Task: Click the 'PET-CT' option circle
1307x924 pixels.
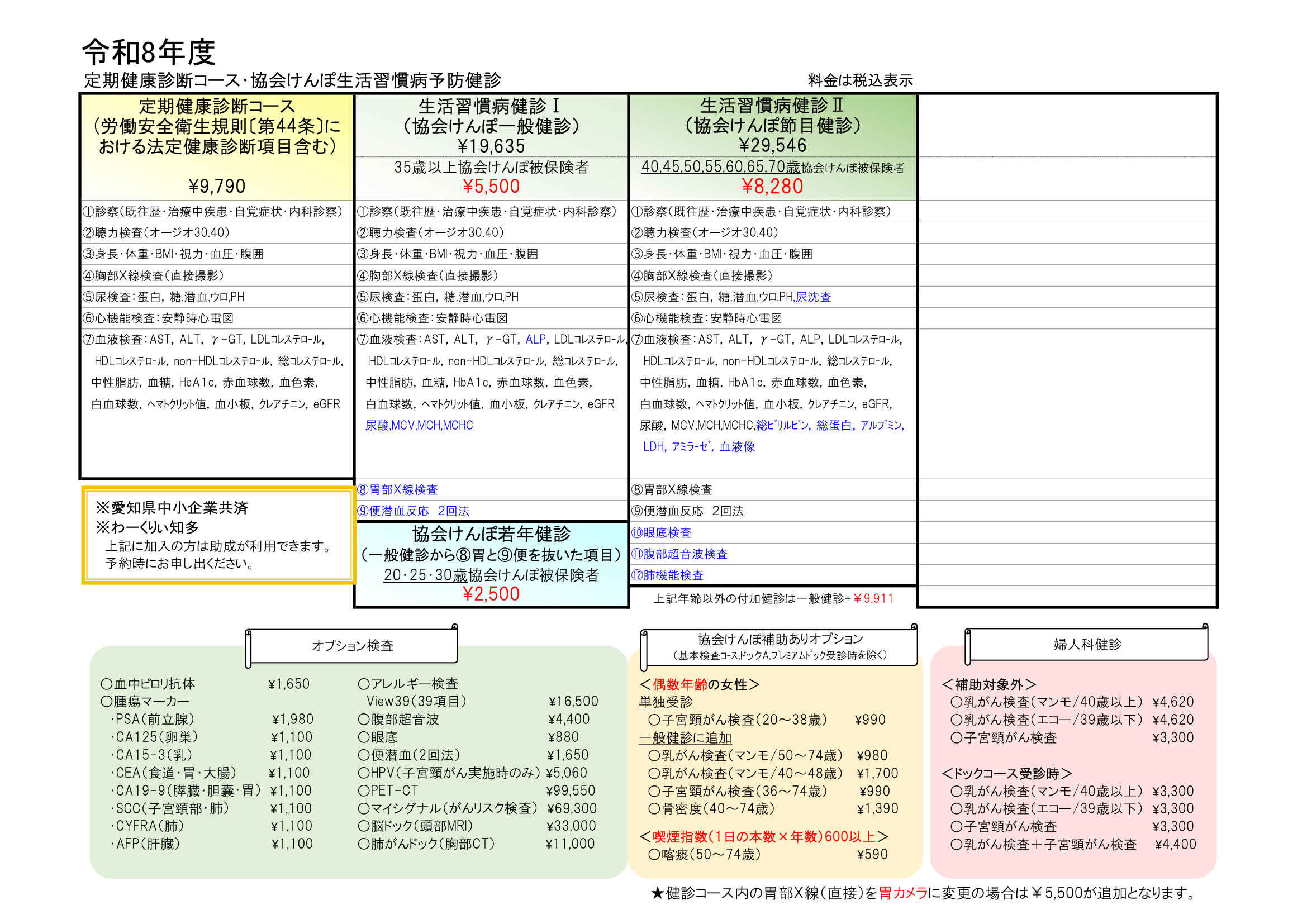Action: [364, 791]
